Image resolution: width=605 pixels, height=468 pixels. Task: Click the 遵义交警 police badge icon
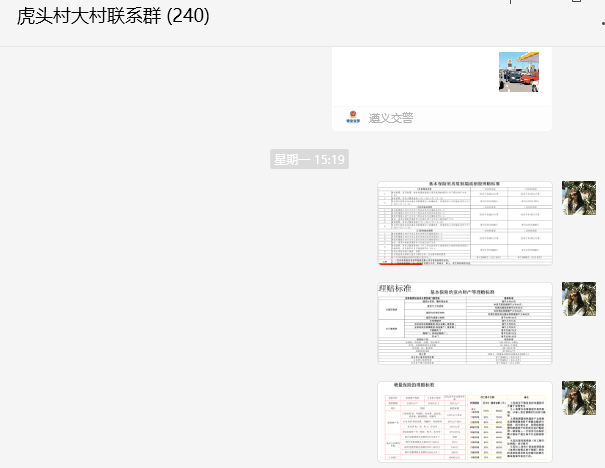[352, 118]
